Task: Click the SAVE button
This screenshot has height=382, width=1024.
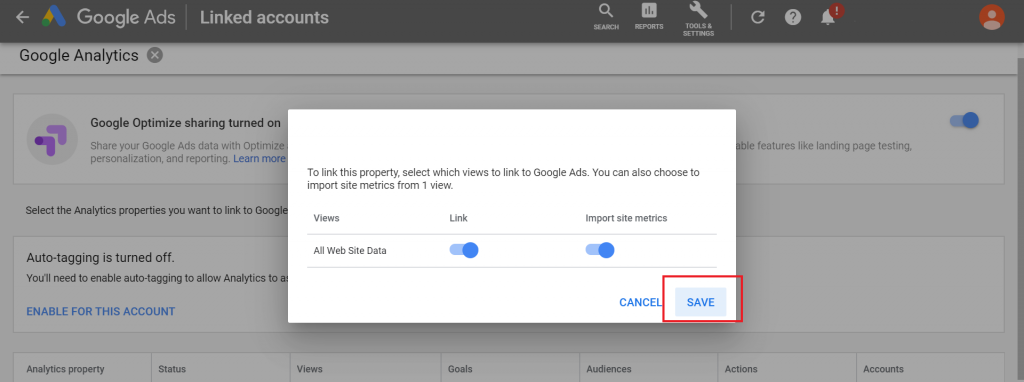Action: [701, 302]
